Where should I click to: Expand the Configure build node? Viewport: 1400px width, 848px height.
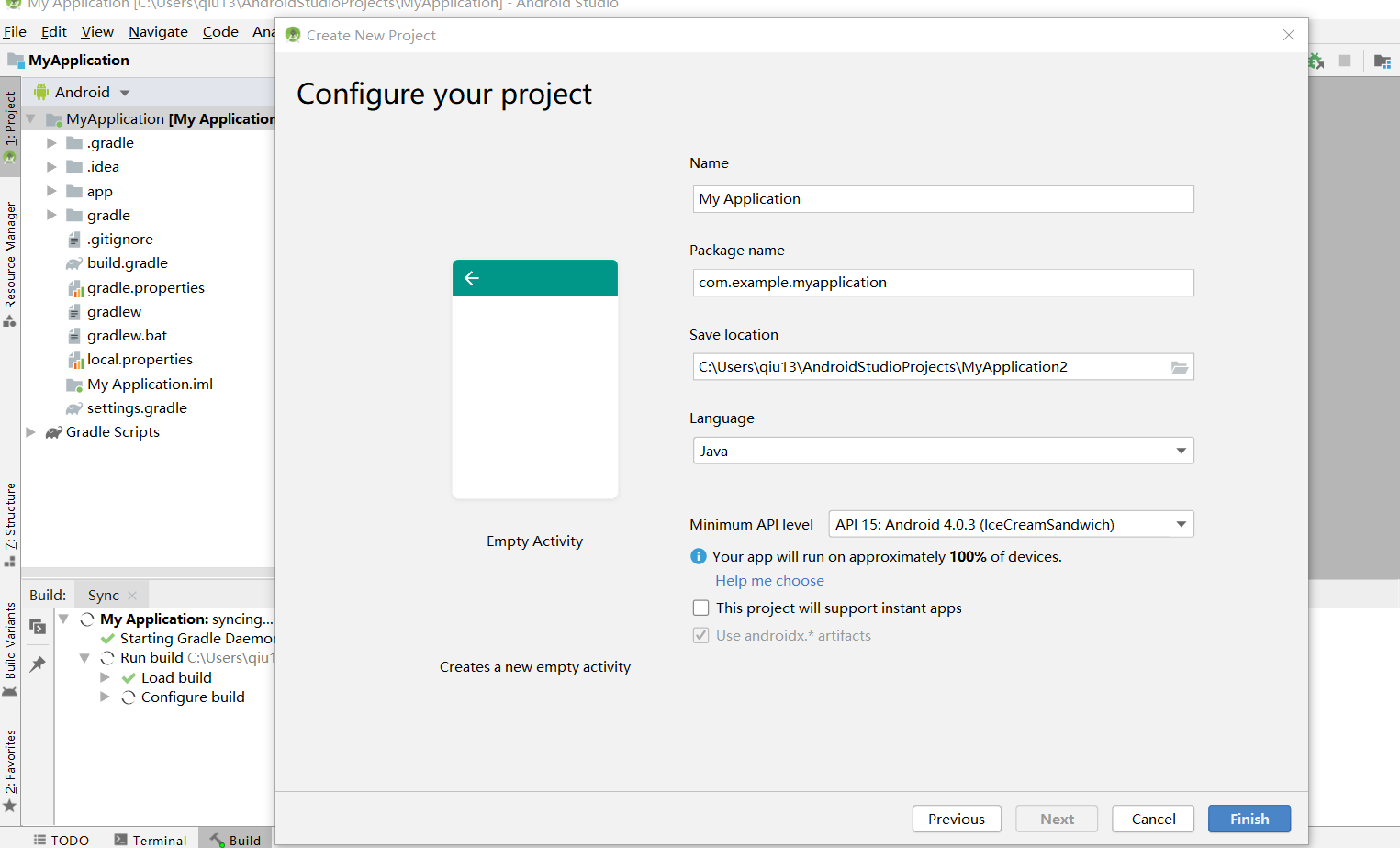(x=105, y=697)
